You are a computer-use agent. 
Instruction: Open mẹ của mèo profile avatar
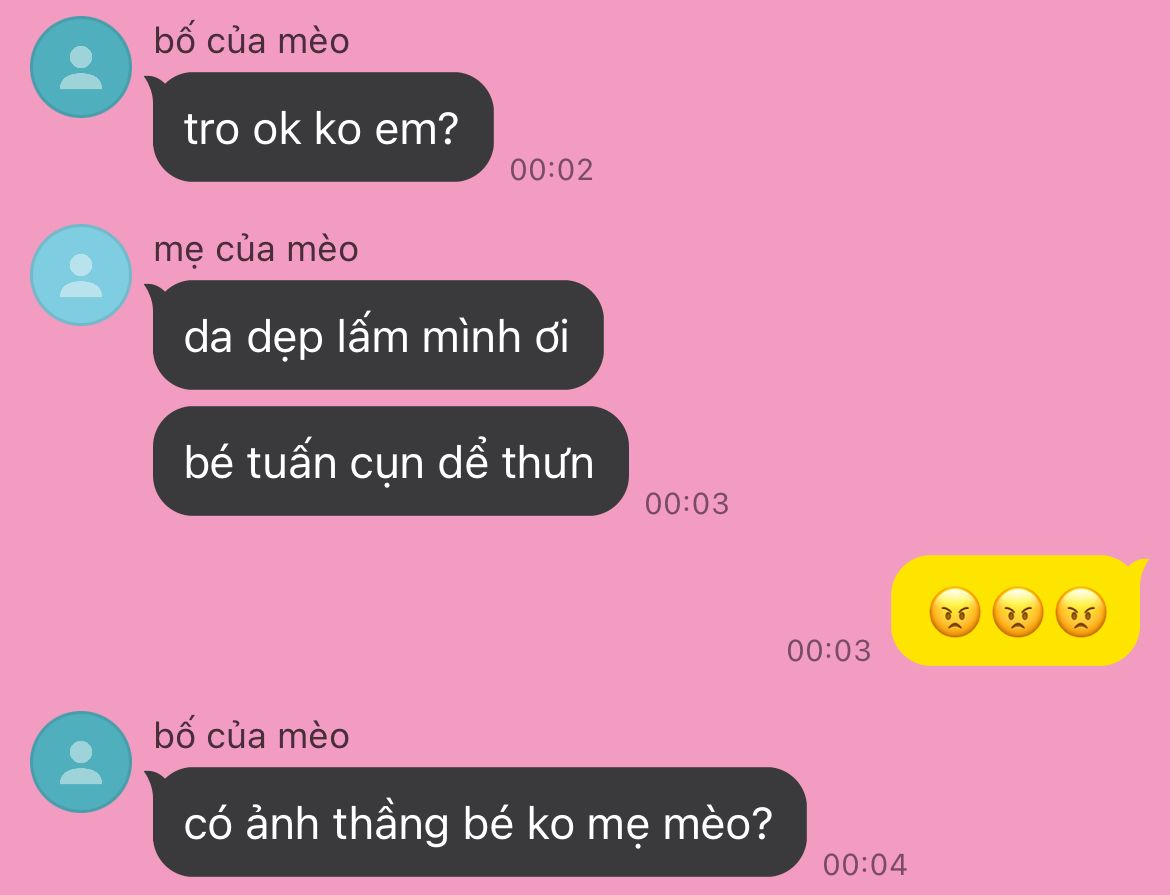pos(81,275)
